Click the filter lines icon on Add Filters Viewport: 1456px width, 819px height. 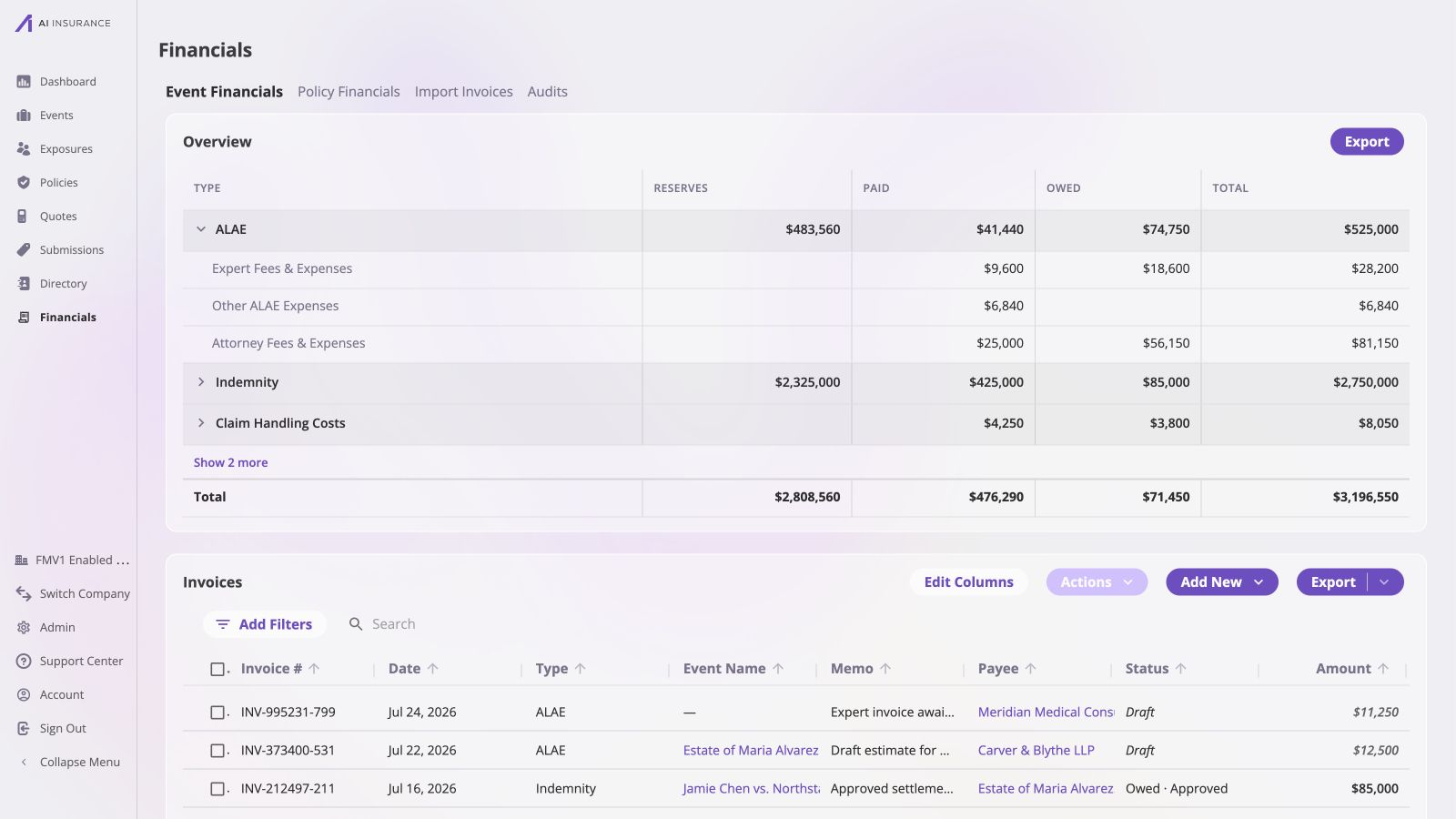223,624
